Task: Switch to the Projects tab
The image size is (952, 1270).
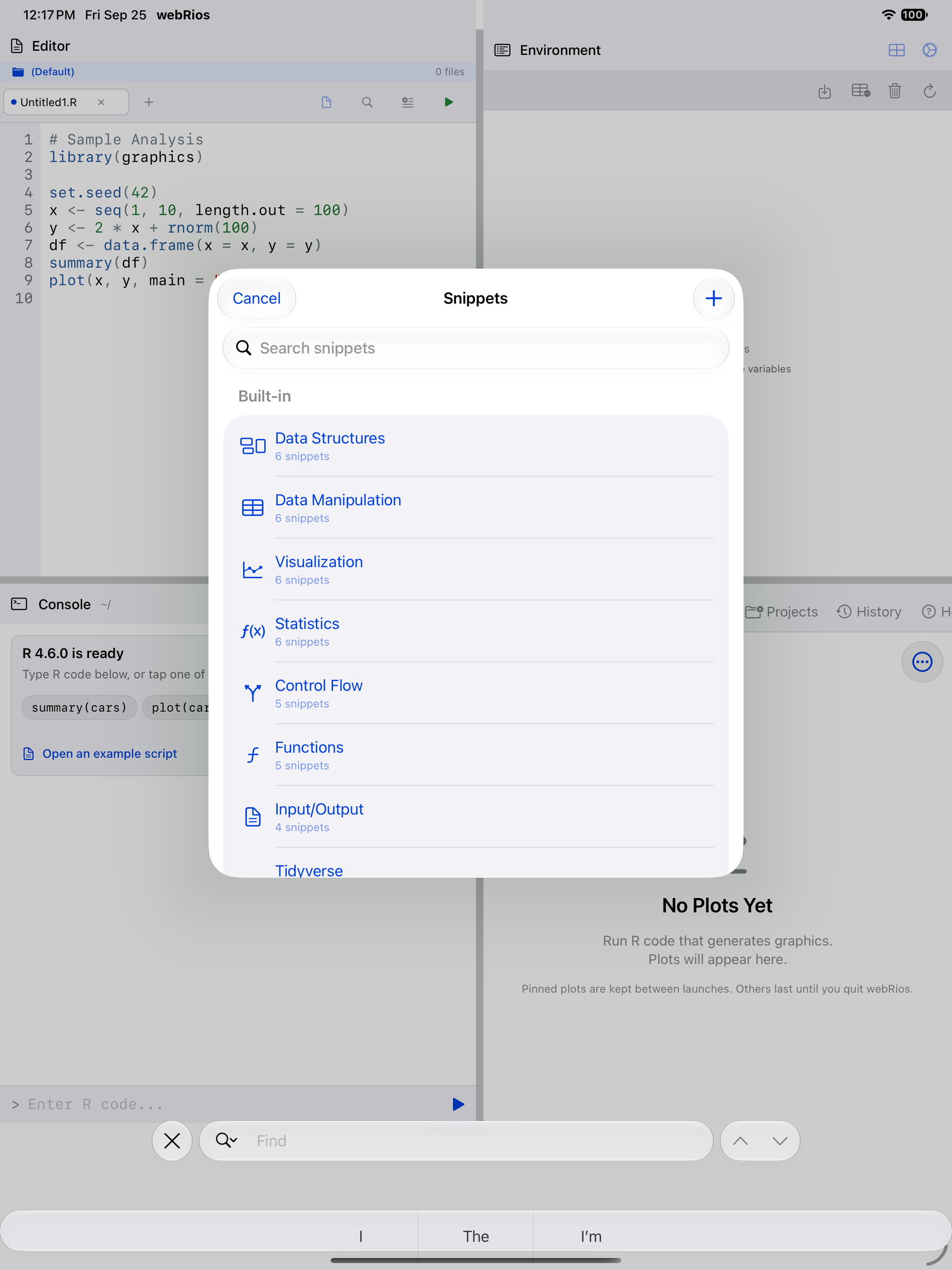Action: pos(781,611)
